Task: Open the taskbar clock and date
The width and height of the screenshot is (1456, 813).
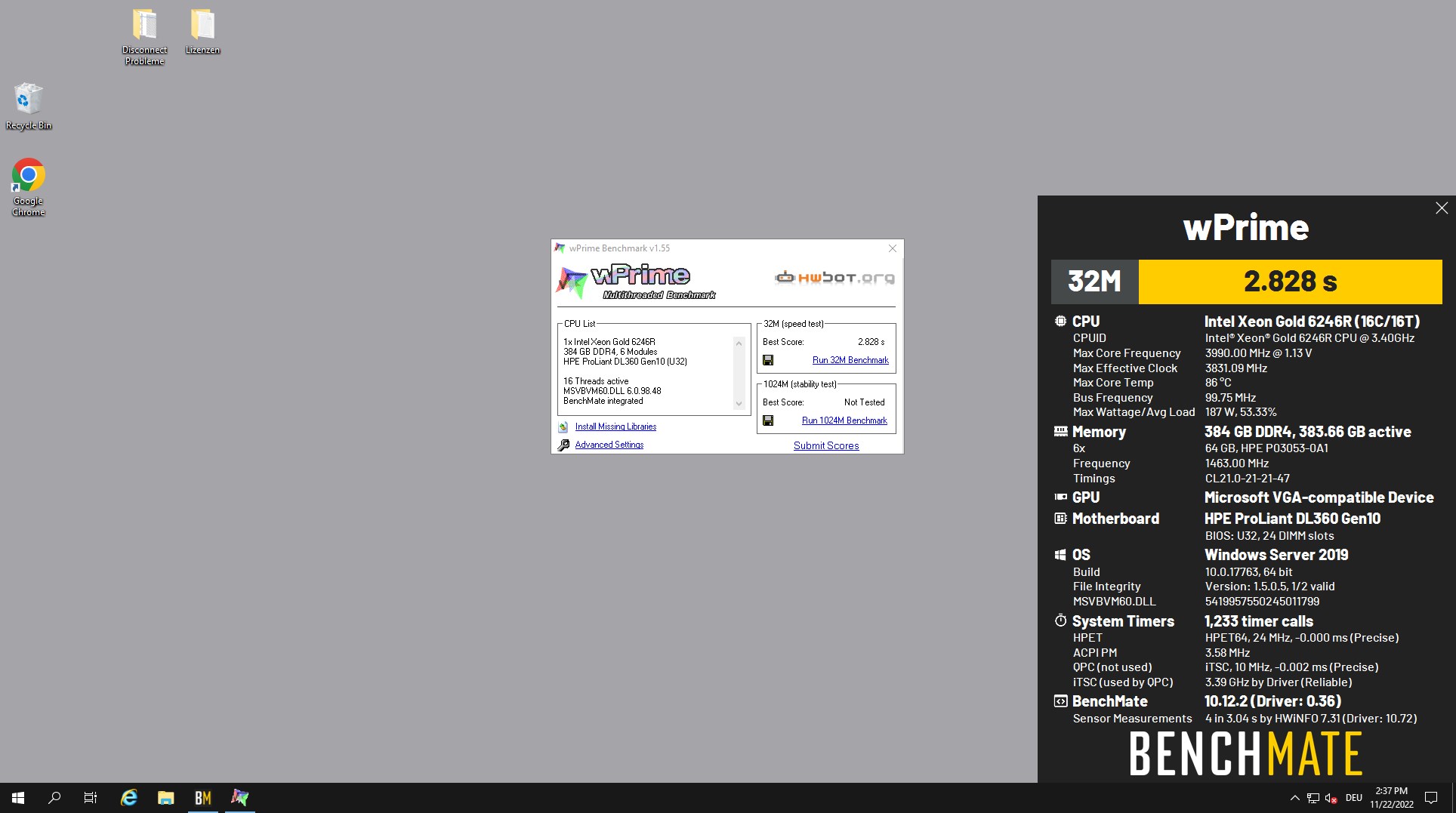Action: 1392,798
